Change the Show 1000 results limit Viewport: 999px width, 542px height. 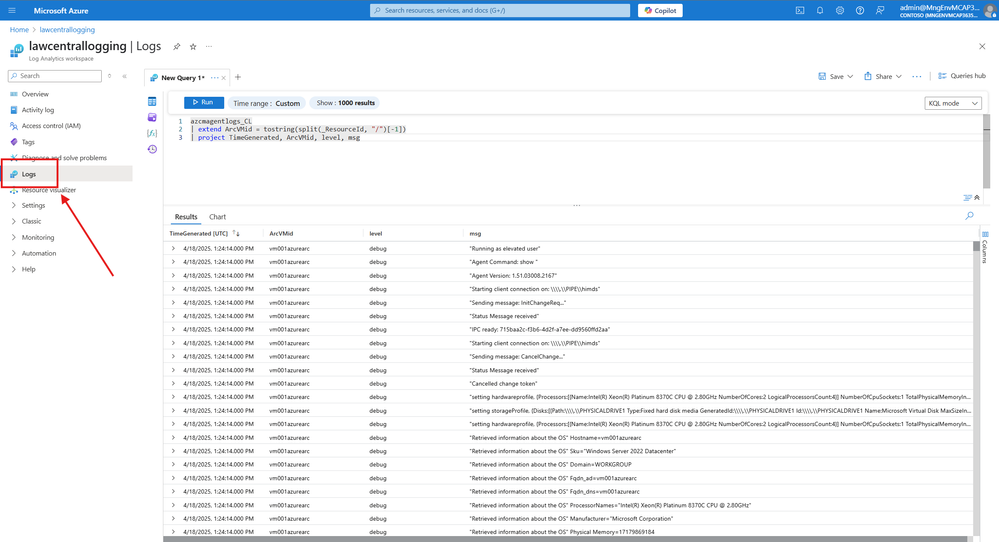pos(345,103)
